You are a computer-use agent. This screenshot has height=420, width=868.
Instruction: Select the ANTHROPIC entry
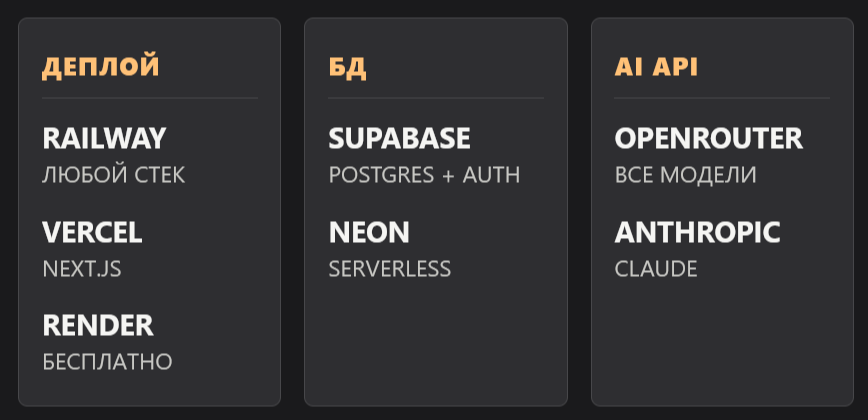697,233
